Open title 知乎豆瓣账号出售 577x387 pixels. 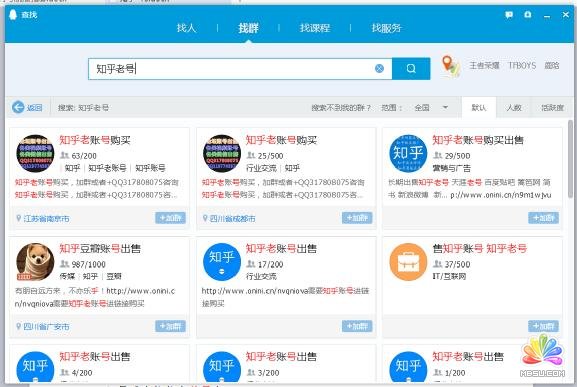tap(100, 248)
